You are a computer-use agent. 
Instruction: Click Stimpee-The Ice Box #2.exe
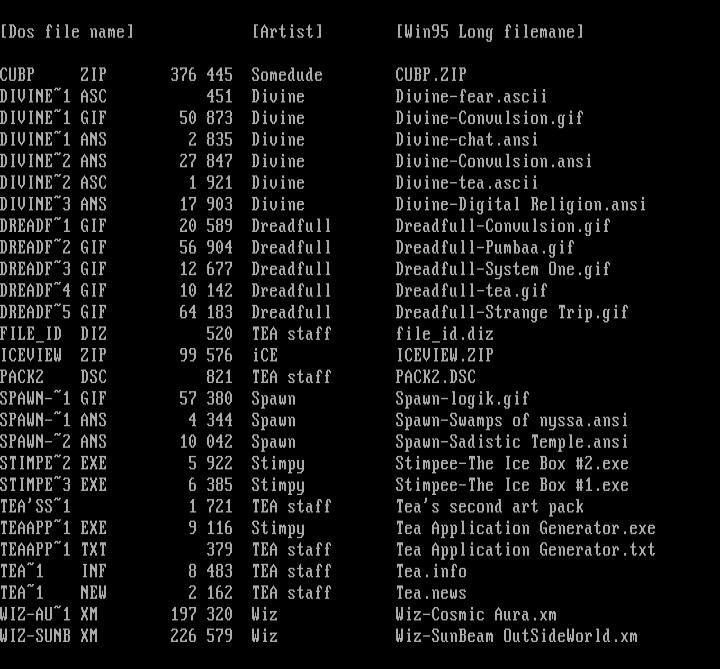(x=511, y=464)
